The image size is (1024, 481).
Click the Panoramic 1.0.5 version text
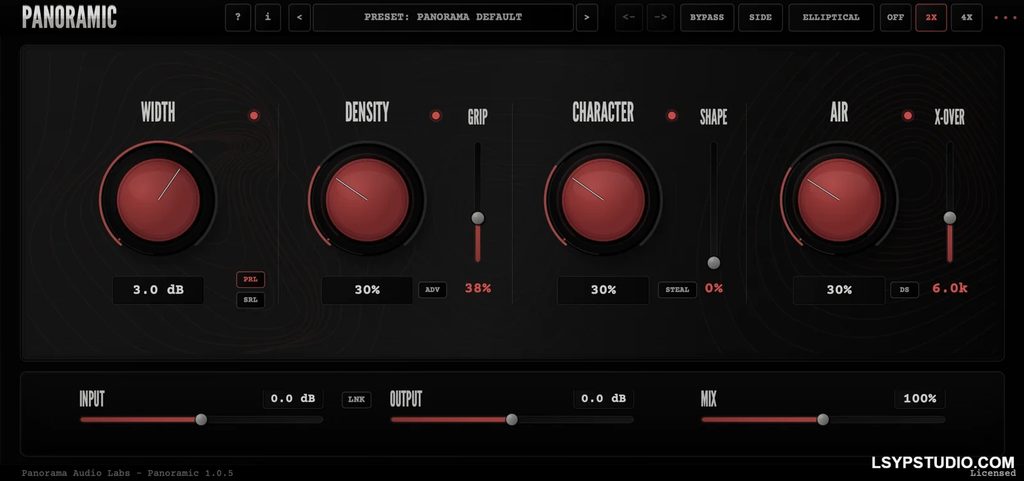click(191, 473)
